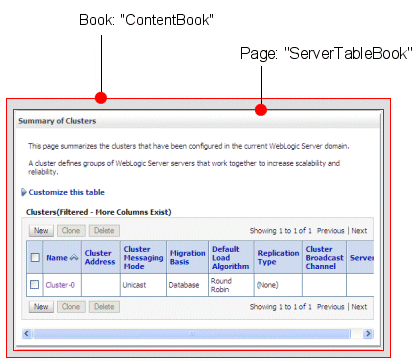This screenshot has height=363, width=417.
Task: Click the lower Previous pagination link
Action: coord(330,307)
